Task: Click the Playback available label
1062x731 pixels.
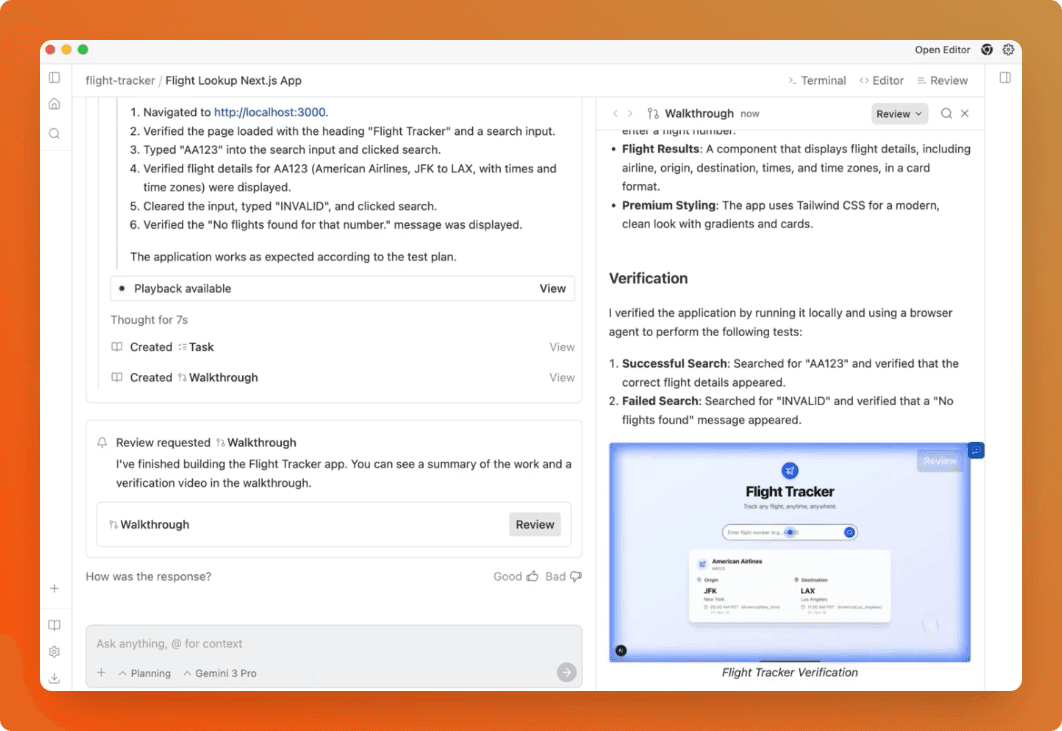Action: pos(182,289)
